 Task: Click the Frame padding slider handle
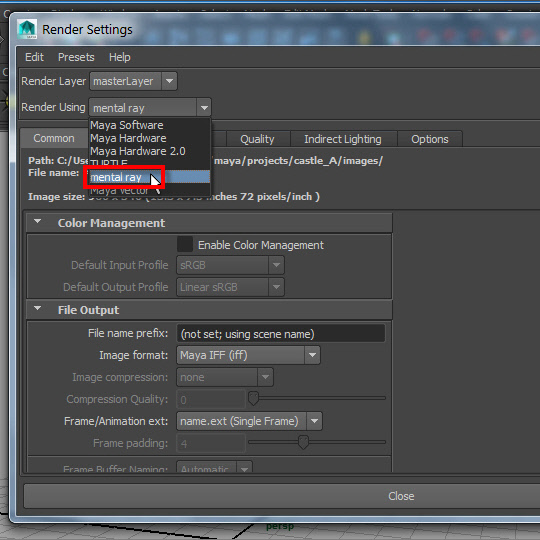click(x=303, y=442)
